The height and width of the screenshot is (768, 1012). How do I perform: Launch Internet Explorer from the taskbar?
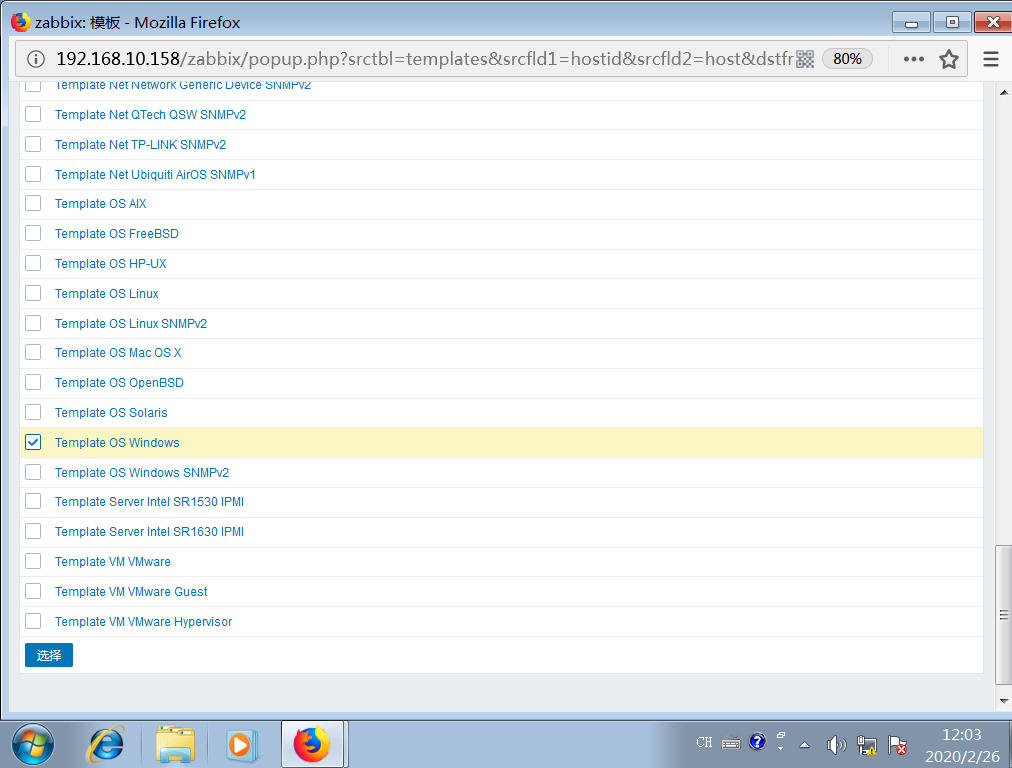click(105, 744)
